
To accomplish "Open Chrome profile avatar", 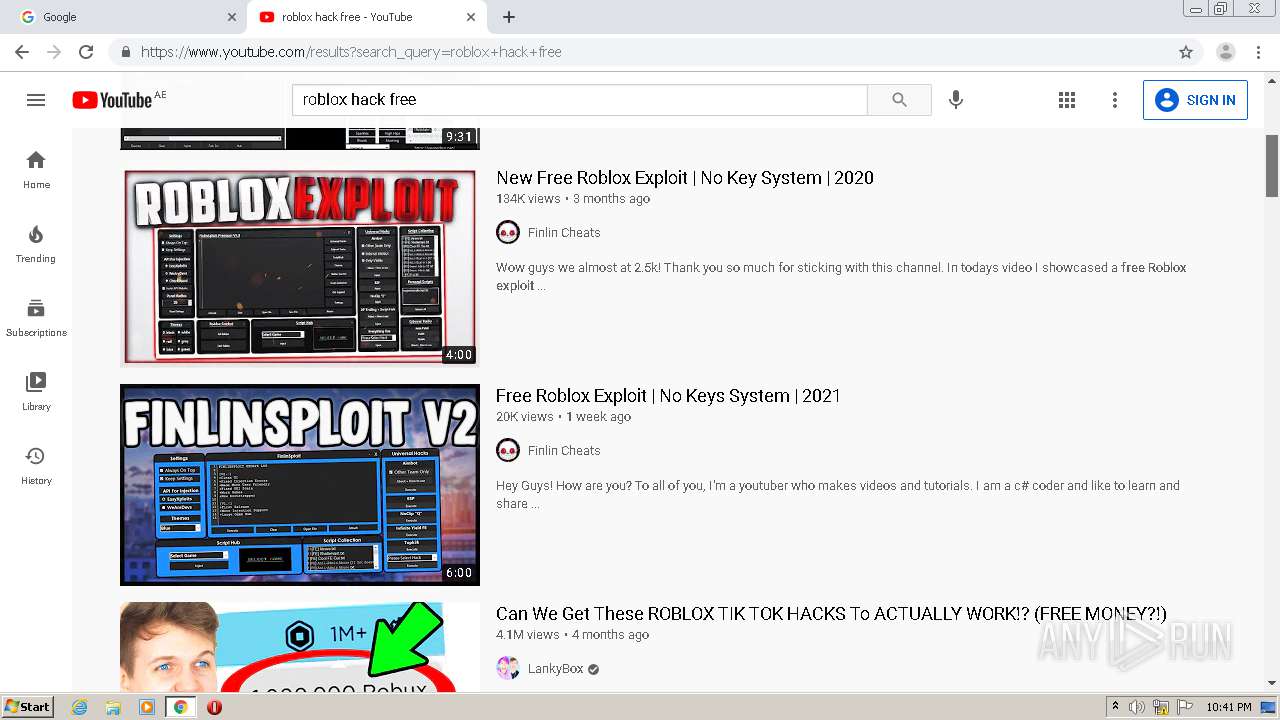I will click(1226, 52).
